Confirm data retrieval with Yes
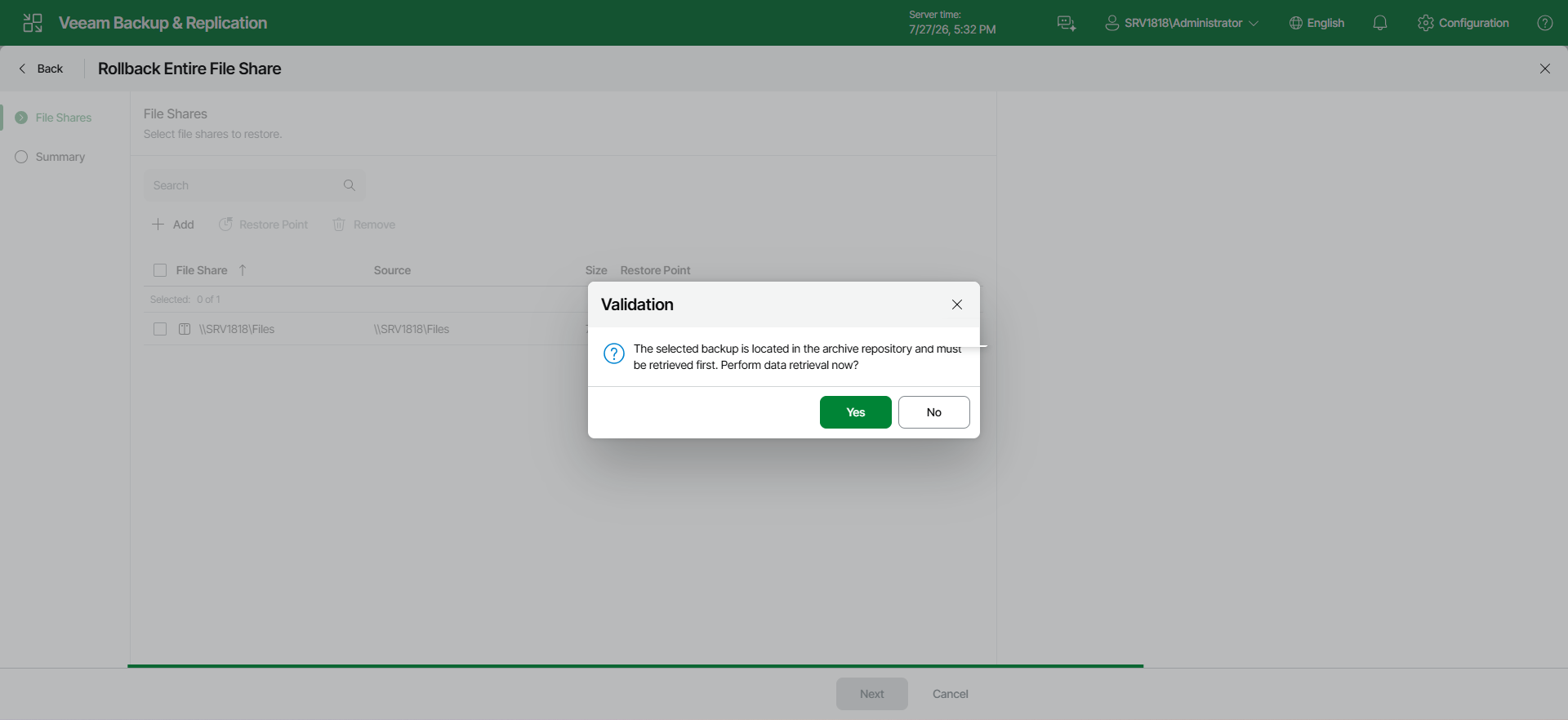This screenshot has height=720, width=1568. (856, 412)
